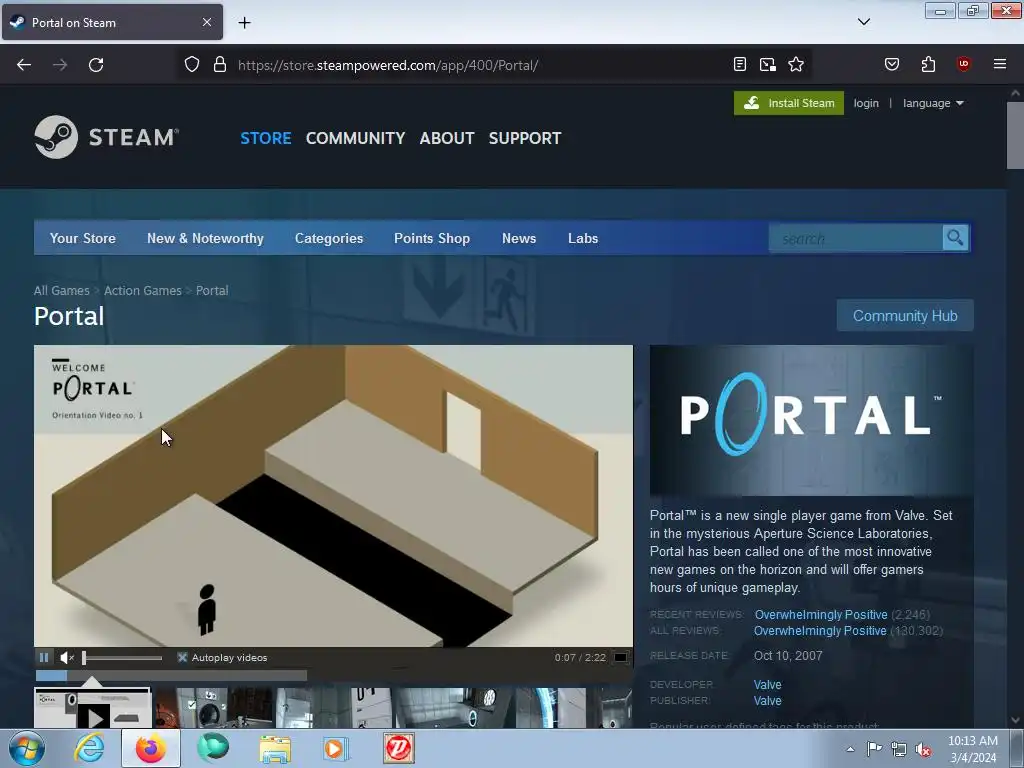1024x768 pixels.
Task: Open the Categories tab
Action: click(329, 238)
